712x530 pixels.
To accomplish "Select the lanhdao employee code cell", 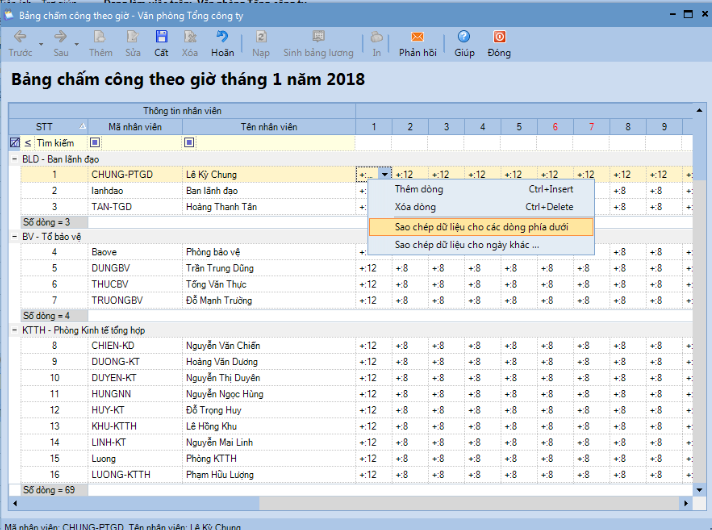I will coord(135,191).
